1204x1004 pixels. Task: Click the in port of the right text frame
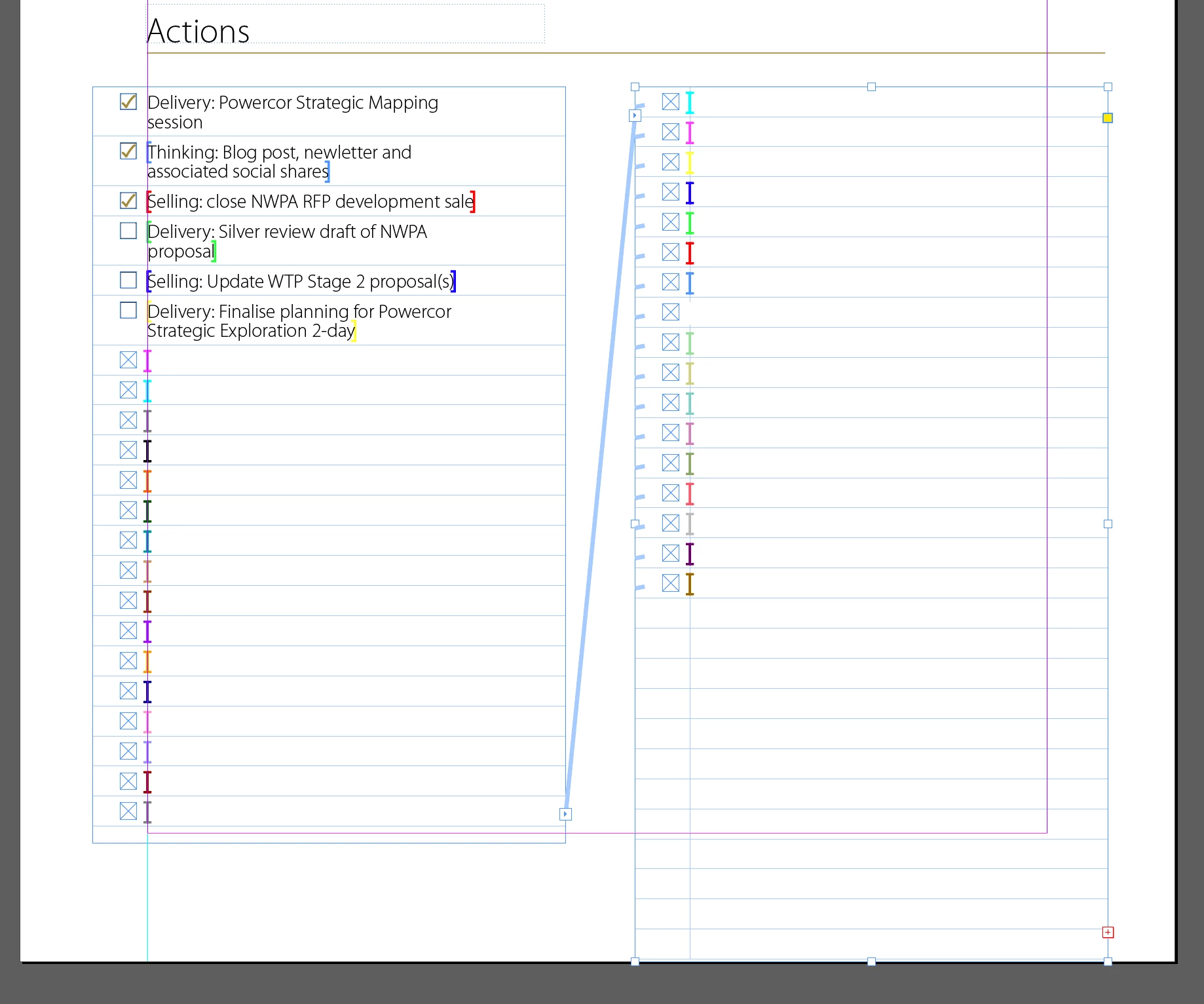click(x=635, y=115)
